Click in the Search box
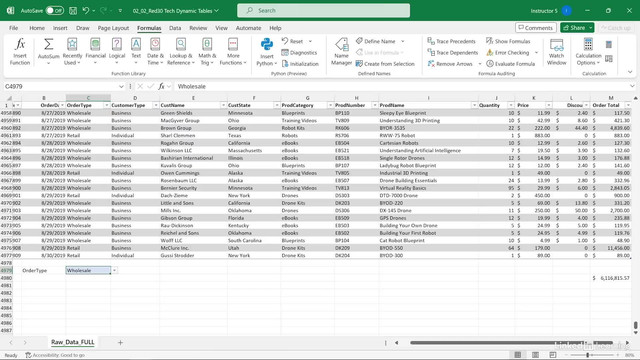Image resolution: width=640 pixels, height=360 pixels. tap(323, 11)
